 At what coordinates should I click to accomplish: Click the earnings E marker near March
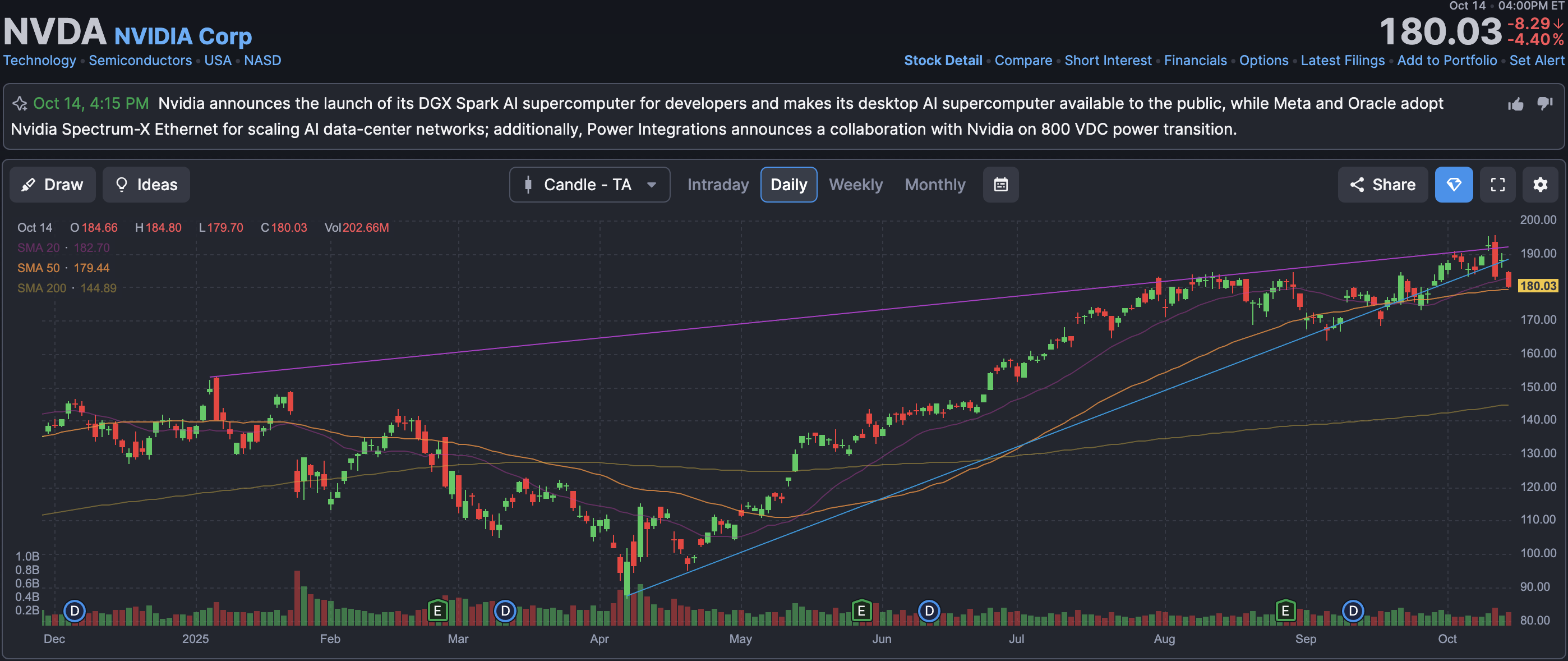pyautogui.click(x=437, y=610)
